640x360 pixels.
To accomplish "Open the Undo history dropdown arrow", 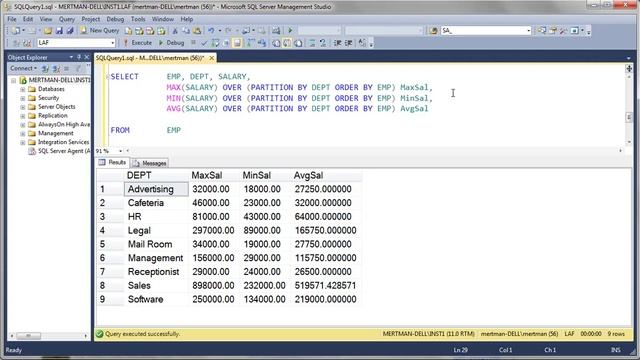I will click(x=220, y=31).
